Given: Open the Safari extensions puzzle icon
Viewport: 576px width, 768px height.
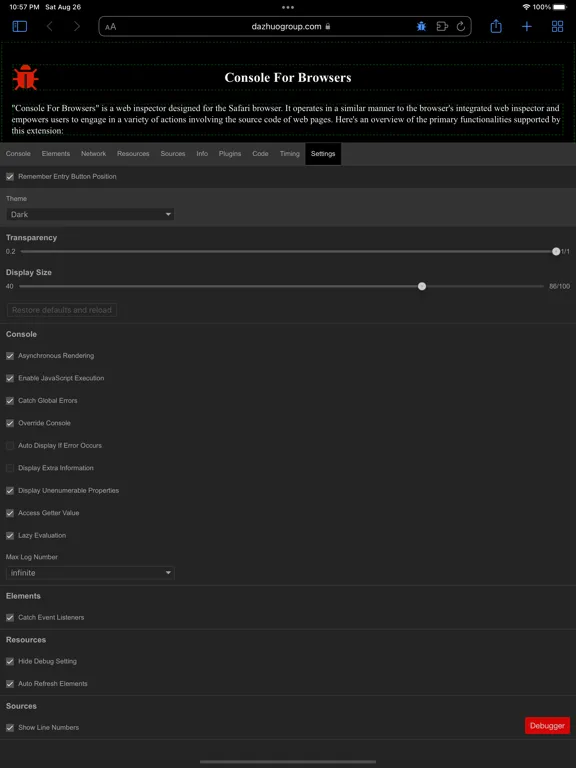Looking at the screenshot, I should 442,26.
